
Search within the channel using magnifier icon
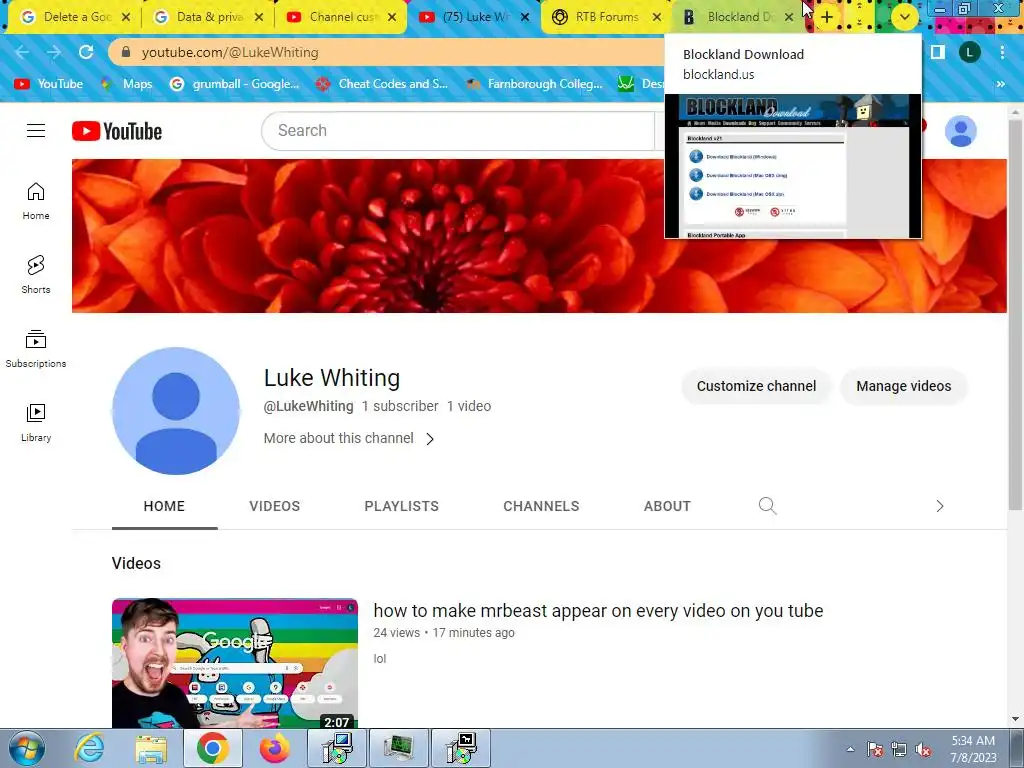point(767,505)
